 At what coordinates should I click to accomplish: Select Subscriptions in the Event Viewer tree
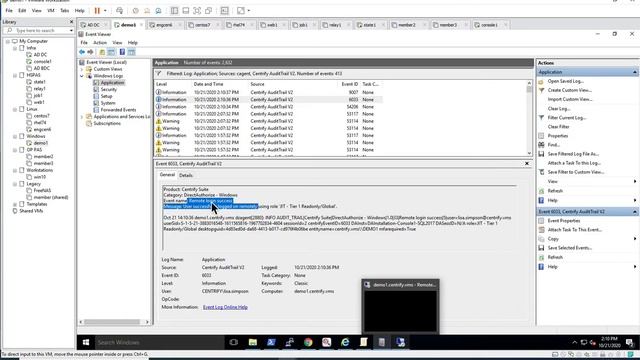107,123
